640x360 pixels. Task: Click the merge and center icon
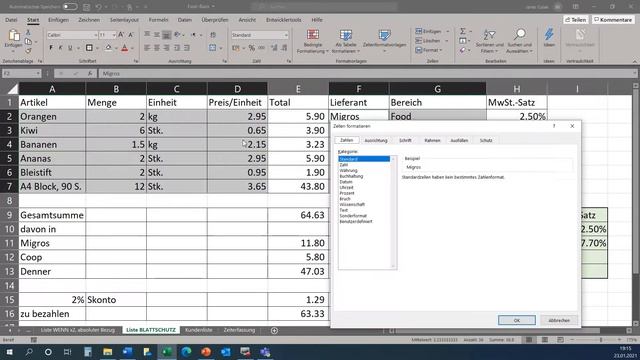coord(213,48)
